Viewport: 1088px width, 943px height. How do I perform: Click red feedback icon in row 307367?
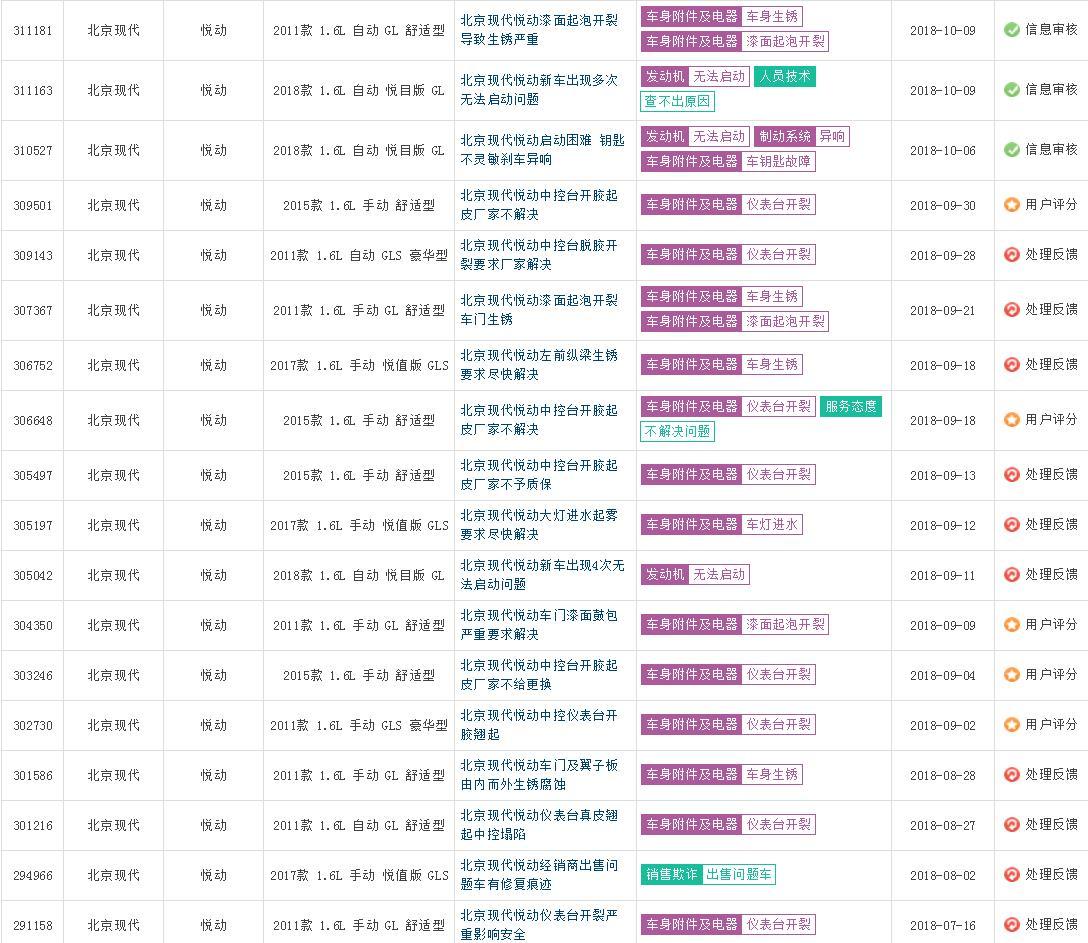point(1012,309)
